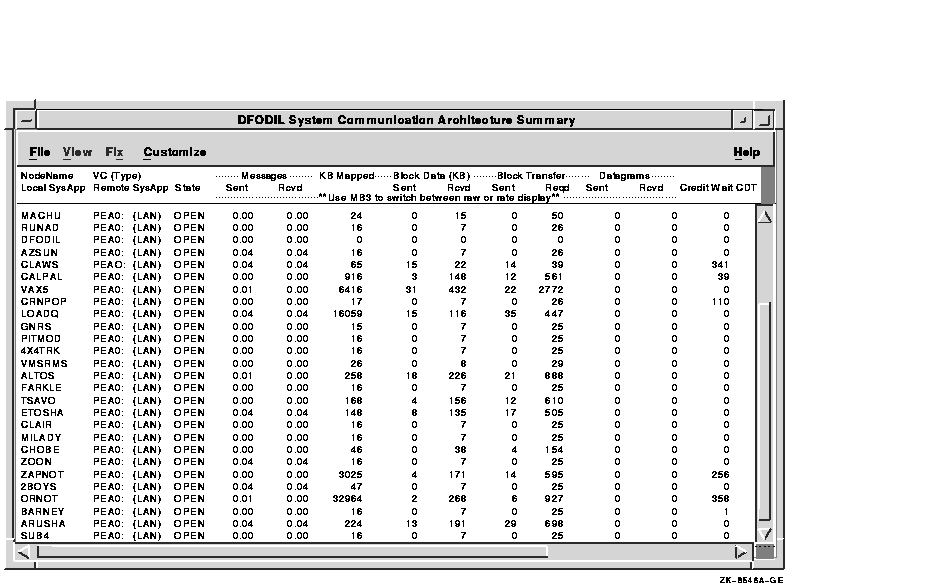Click the vertical scrollbar up arrow
The image size is (944, 588).
tap(765, 216)
